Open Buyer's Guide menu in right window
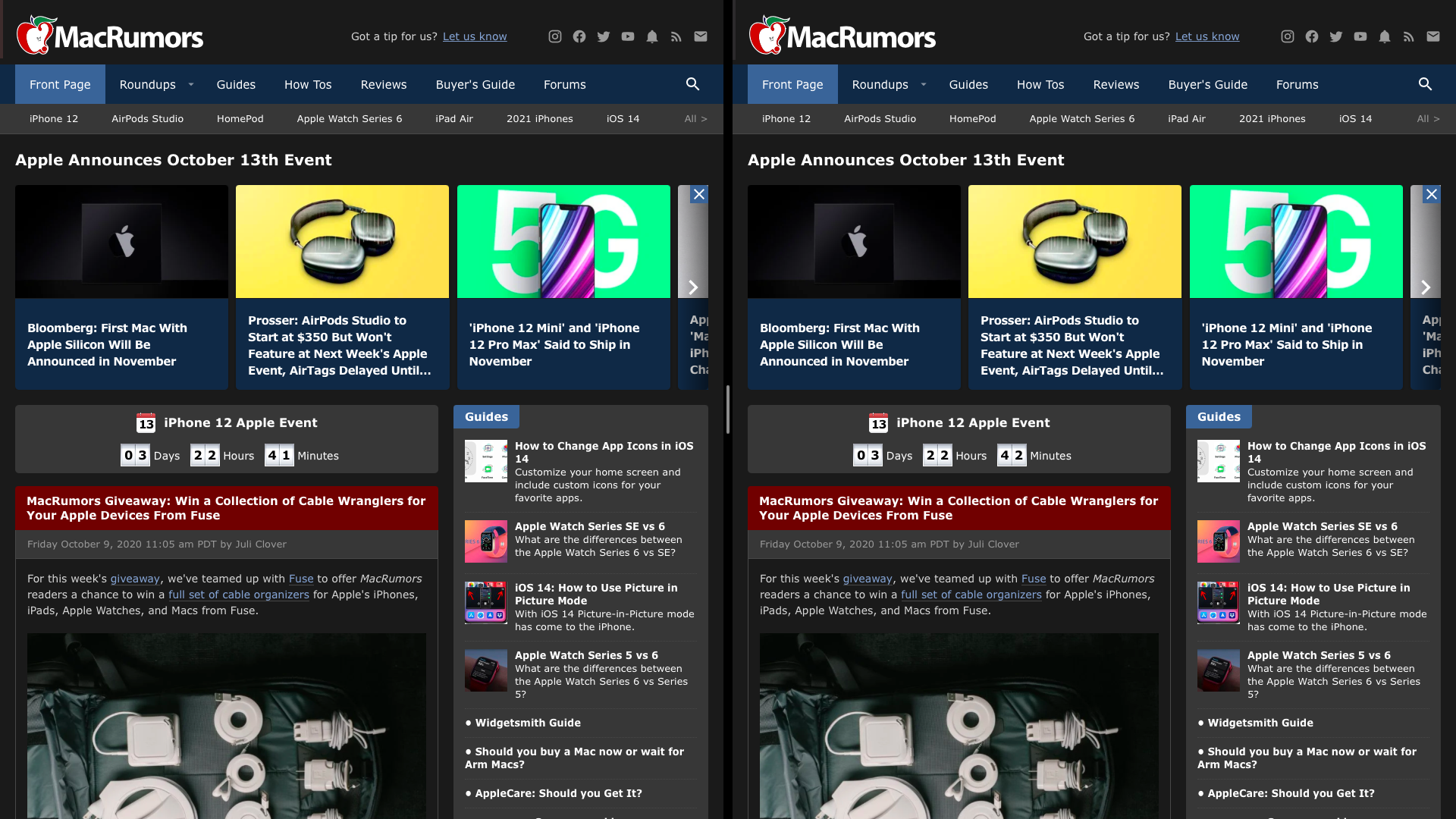Viewport: 1456px width, 819px height. click(1208, 84)
